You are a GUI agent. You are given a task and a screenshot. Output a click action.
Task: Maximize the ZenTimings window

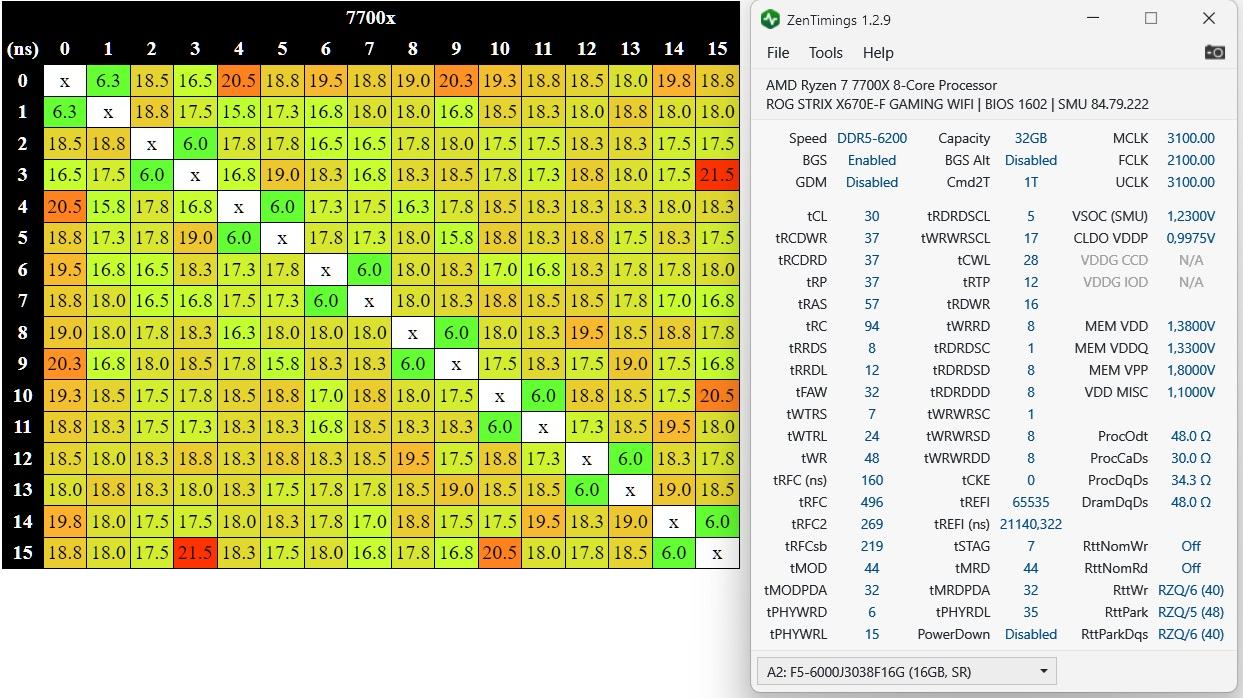click(x=1151, y=19)
